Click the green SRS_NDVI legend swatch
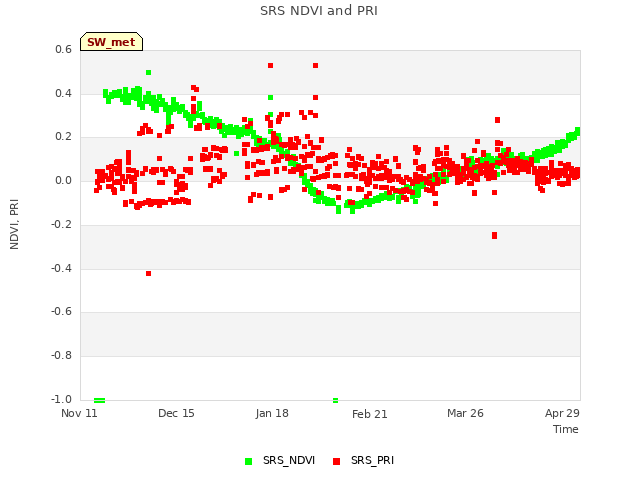 tap(249, 462)
